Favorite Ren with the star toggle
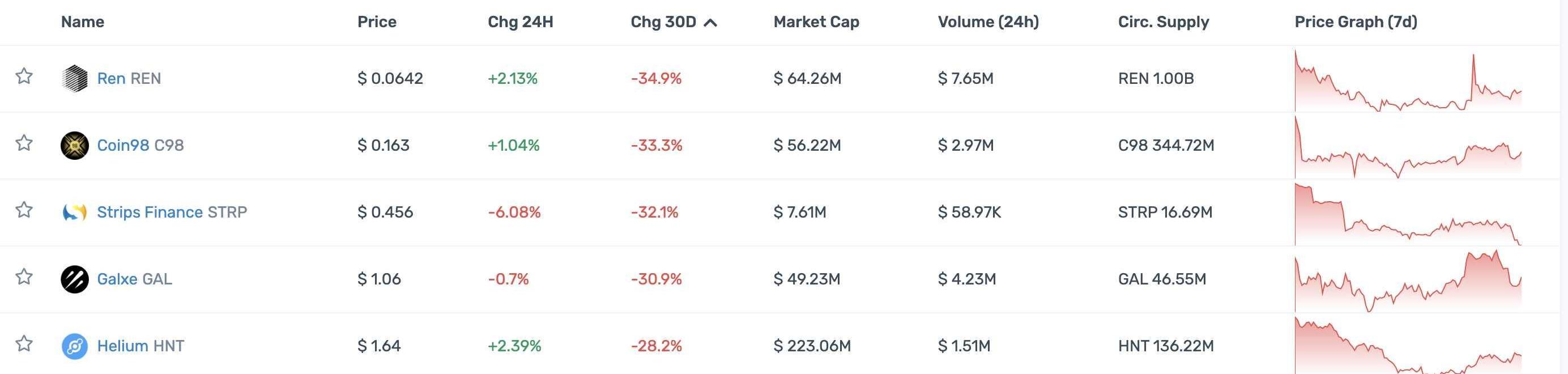1568x374 pixels. (x=24, y=76)
